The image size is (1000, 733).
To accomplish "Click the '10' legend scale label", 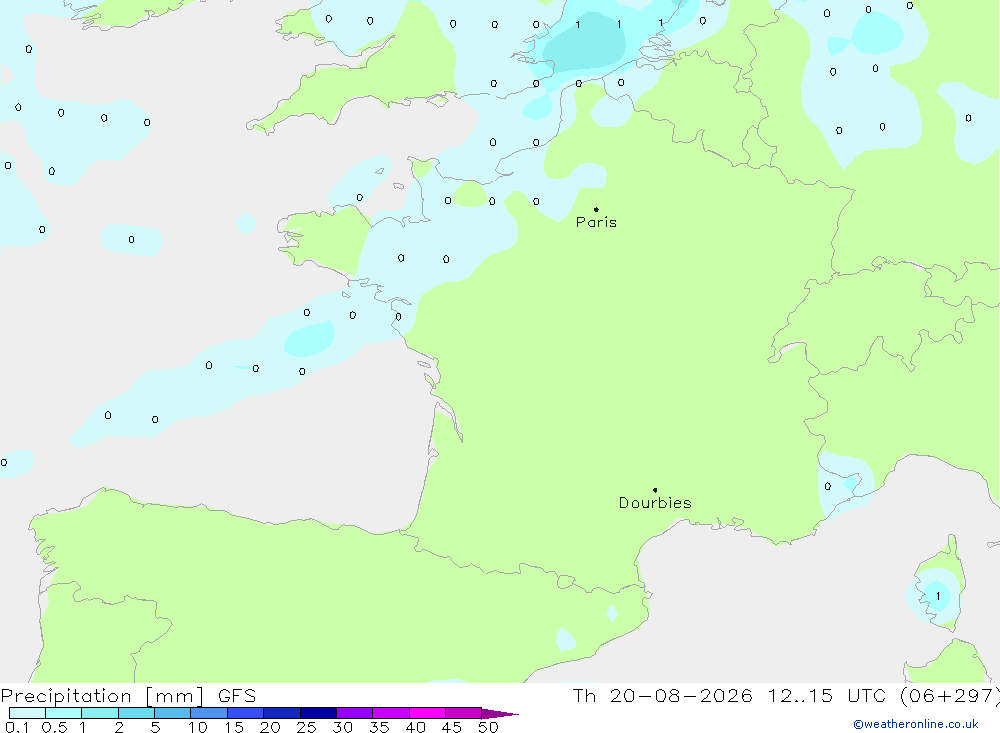I will (198, 727).
